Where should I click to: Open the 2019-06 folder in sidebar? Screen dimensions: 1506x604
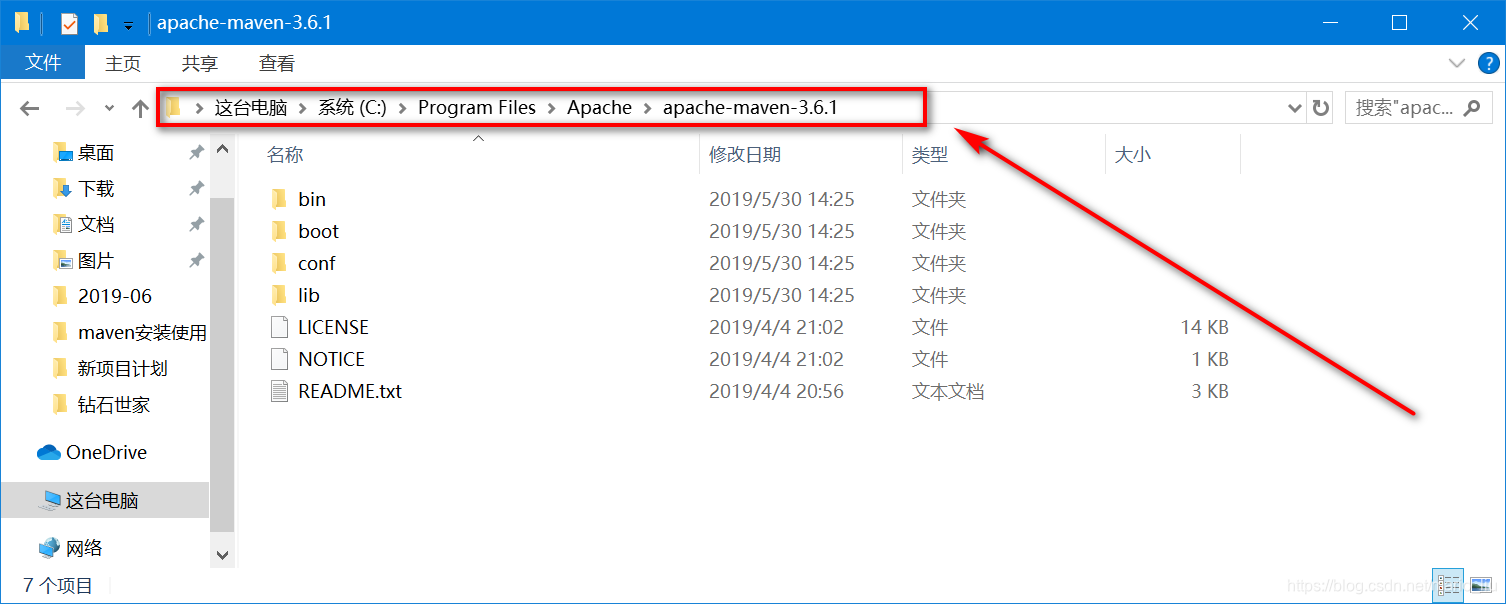(115, 297)
